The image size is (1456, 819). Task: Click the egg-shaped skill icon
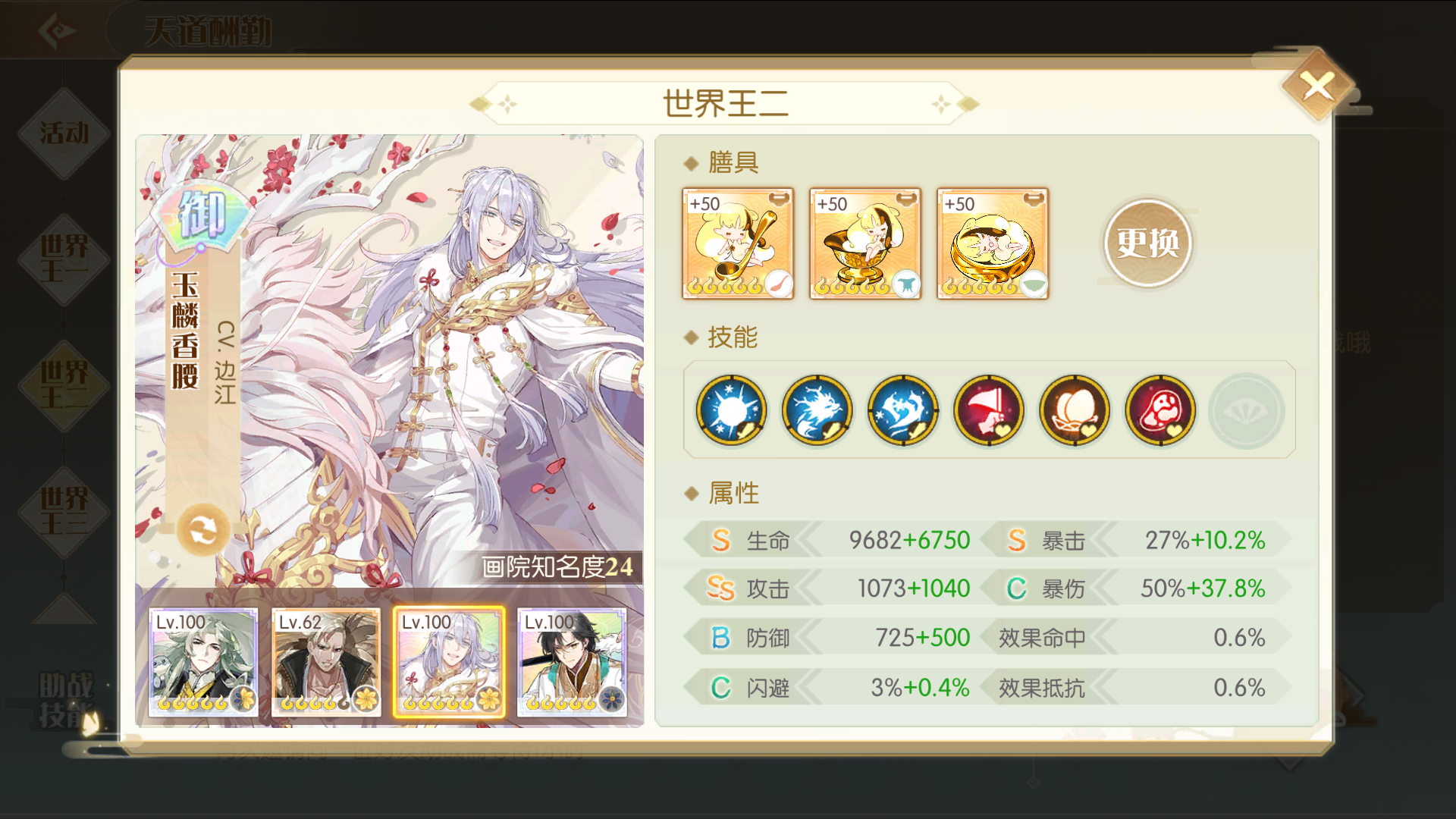point(1074,410)
